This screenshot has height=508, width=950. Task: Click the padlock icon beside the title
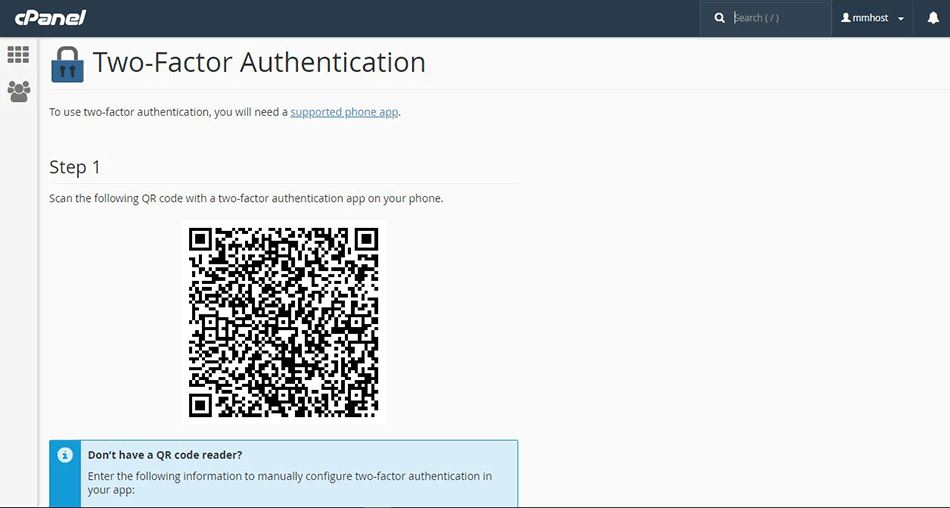click(67, 63)
